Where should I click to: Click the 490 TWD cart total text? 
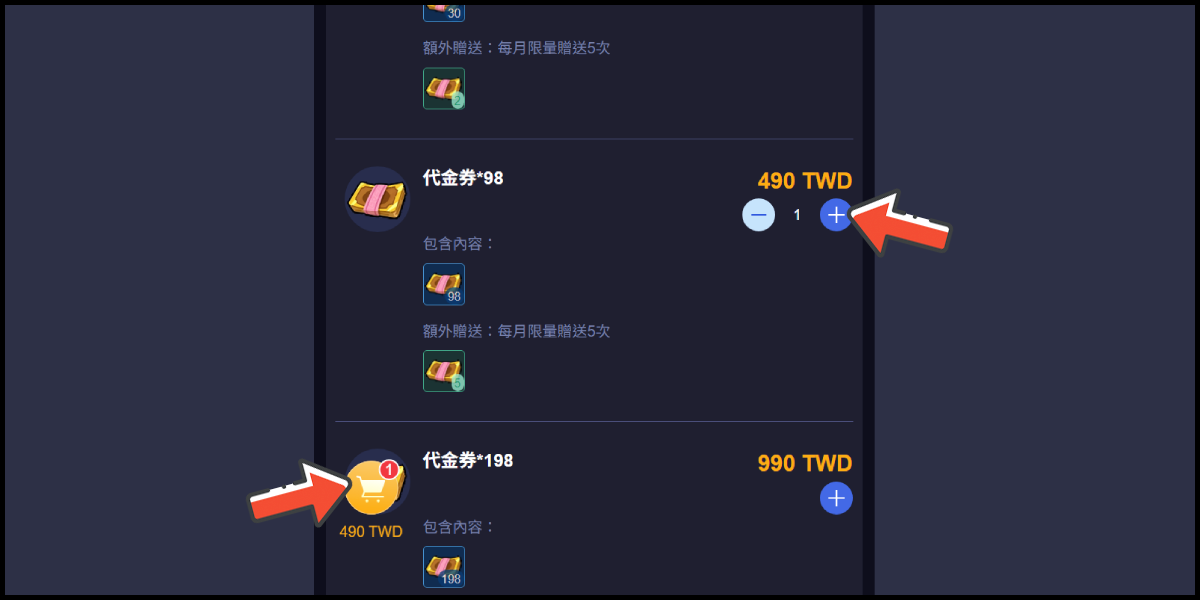click(x=371, y=532)
